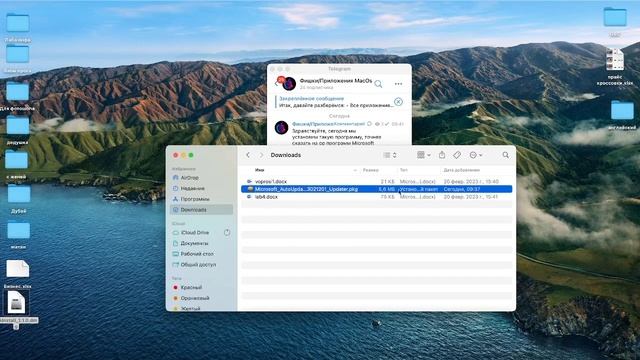Click iCloud Drive sync progress icon
The height and width of the screenshot is (360, 640).
tap(227, 233)
